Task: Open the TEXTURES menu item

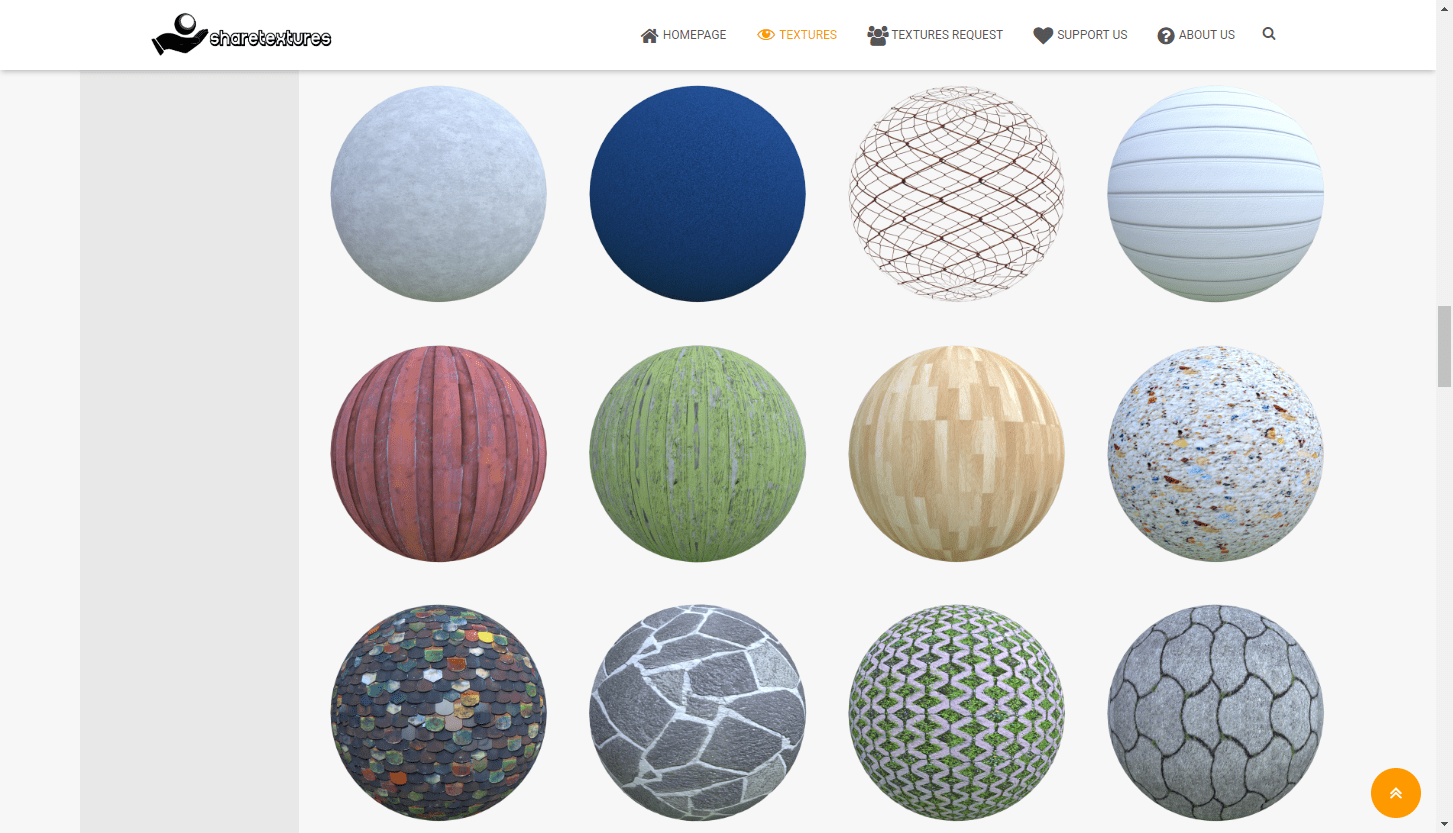Action: coord(808,35)
